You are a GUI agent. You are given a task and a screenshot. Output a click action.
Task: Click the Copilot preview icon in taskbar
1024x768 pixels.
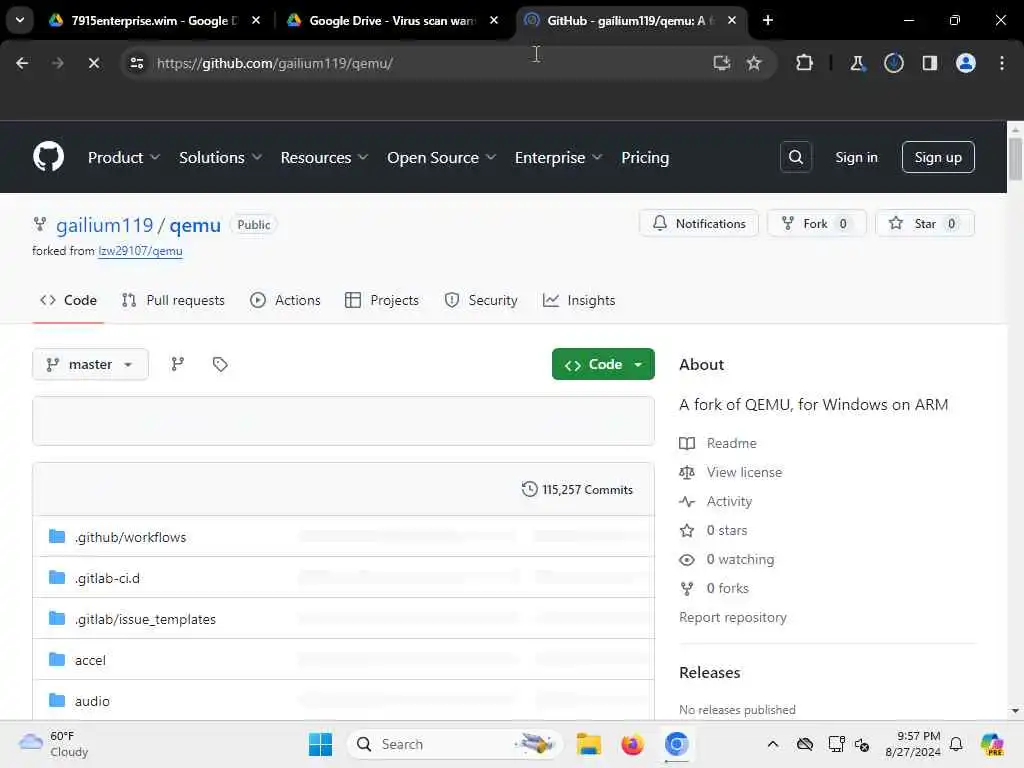992,744
